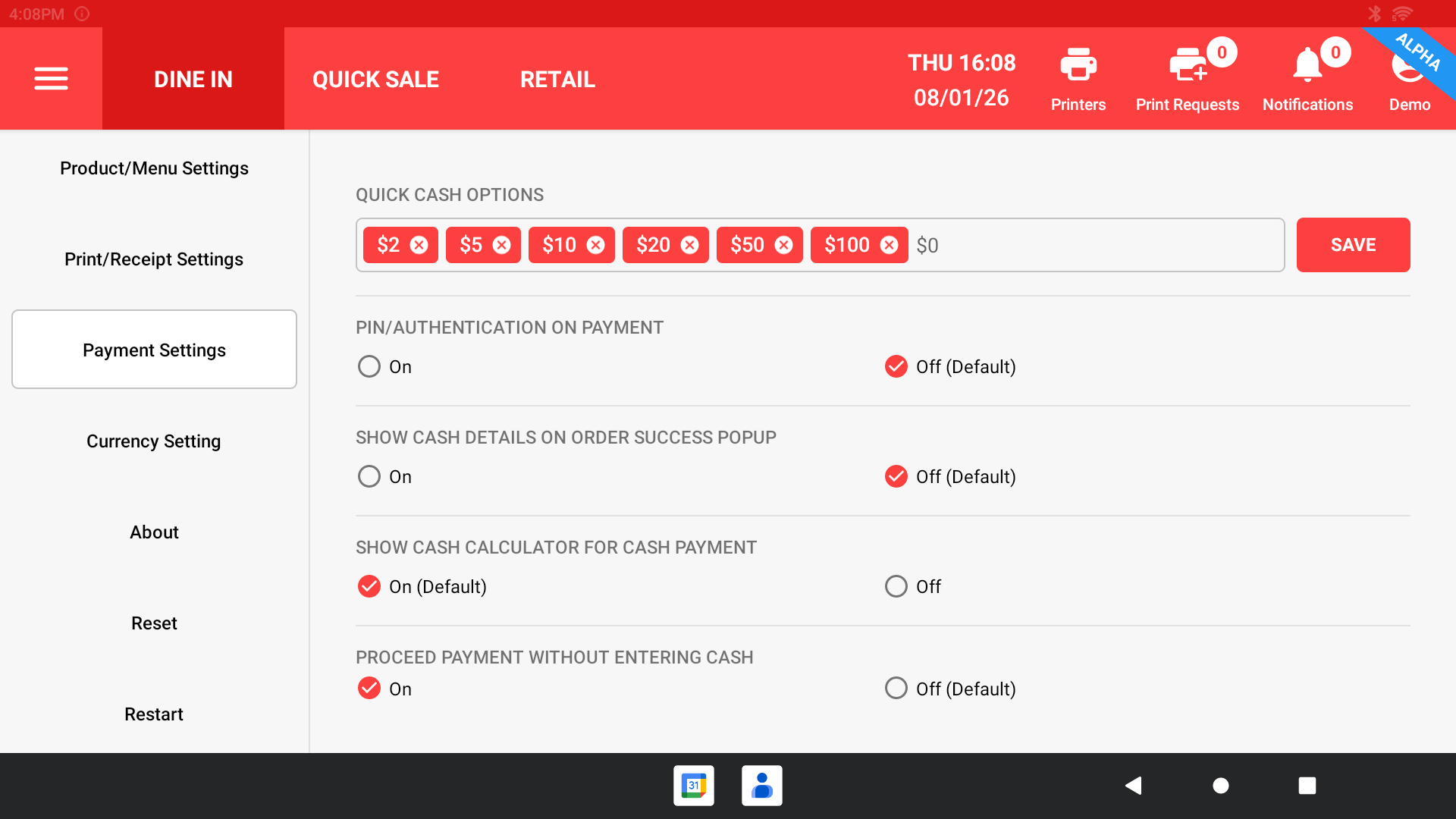Open Print/Receipt Settings section

(154, 259)
